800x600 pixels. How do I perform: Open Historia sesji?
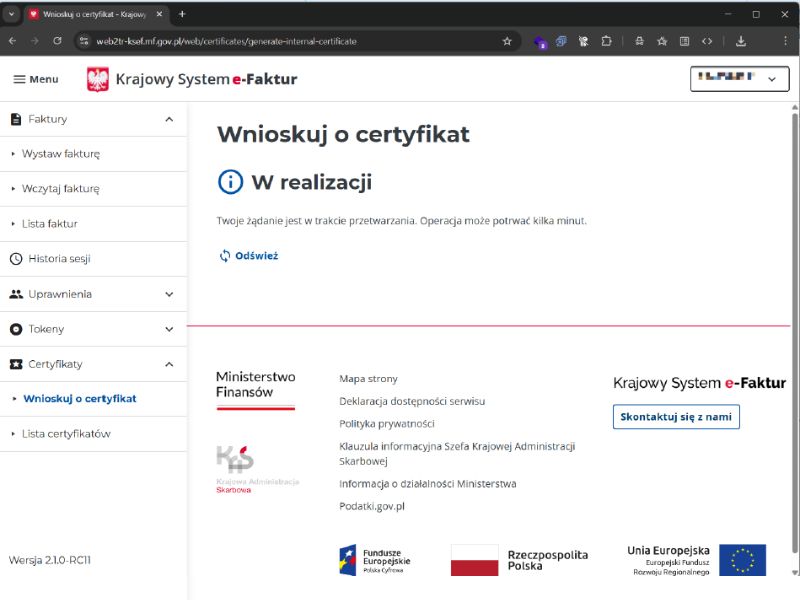click(59, 259)
